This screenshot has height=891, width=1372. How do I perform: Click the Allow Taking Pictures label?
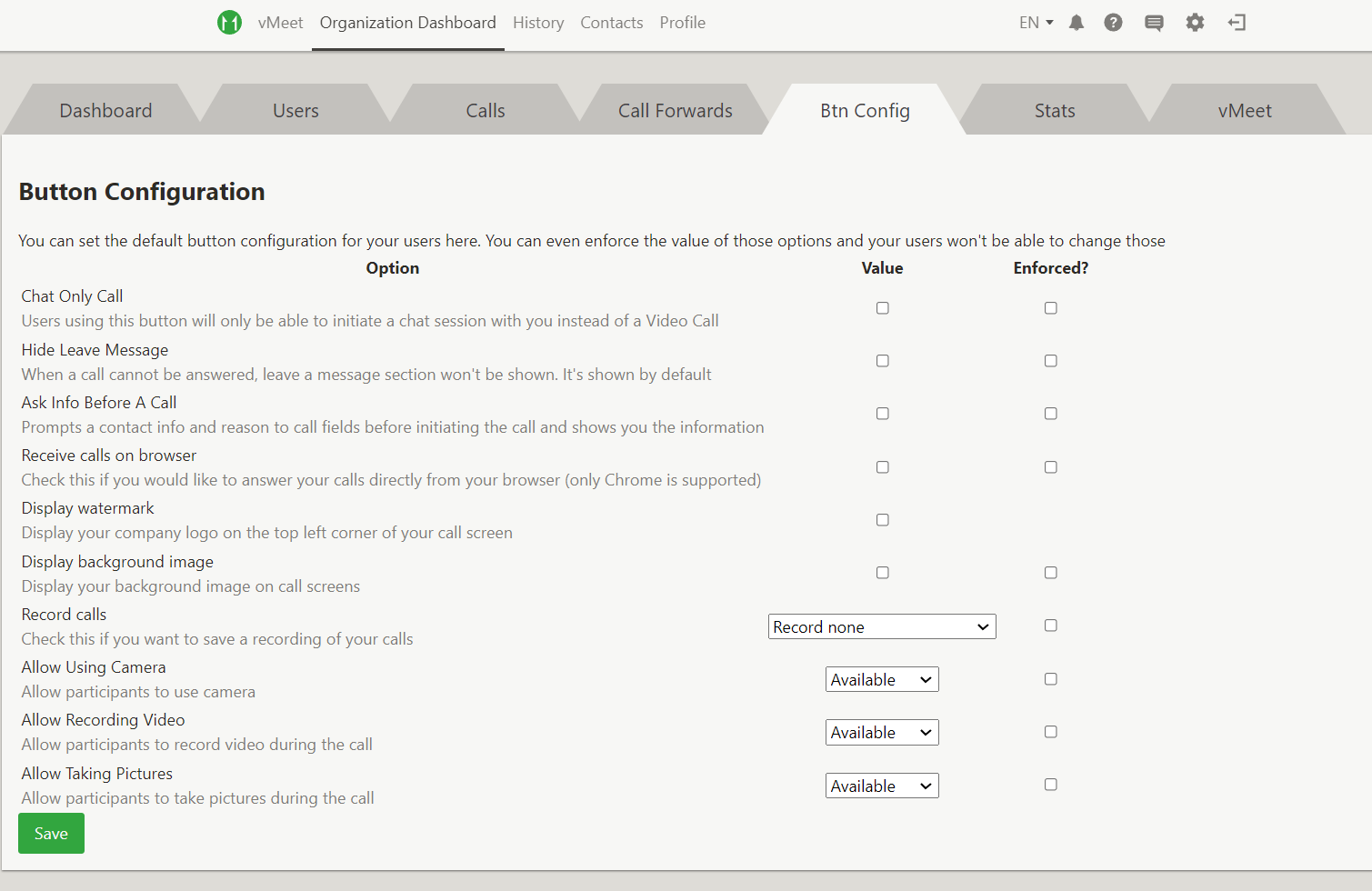(x=97, y=774)
